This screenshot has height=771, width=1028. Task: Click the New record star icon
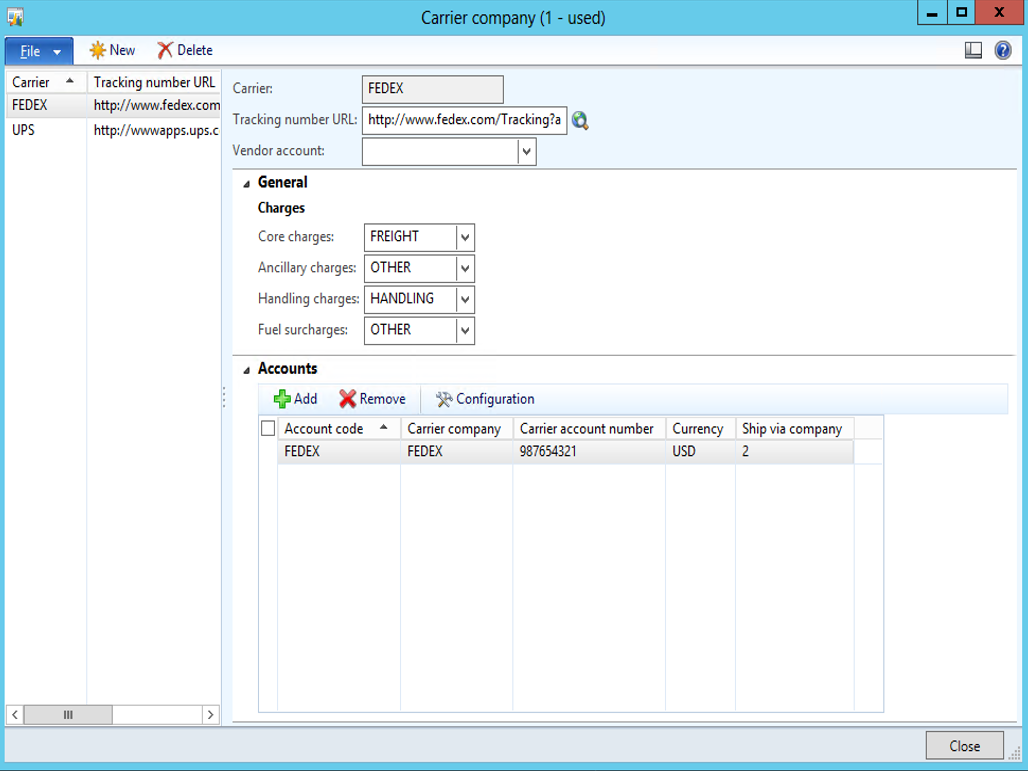pyautogui.click(x=97, y=50)
